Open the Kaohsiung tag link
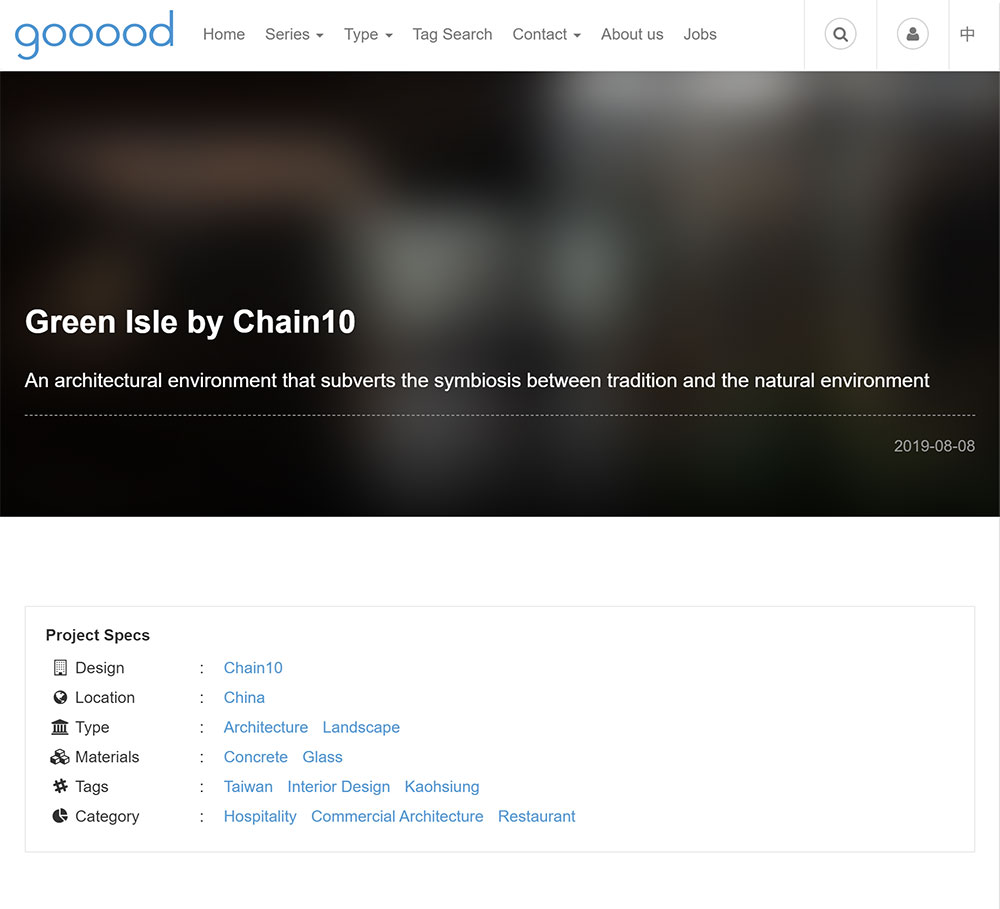This screenshot has height=909, width=1000. 442,787
